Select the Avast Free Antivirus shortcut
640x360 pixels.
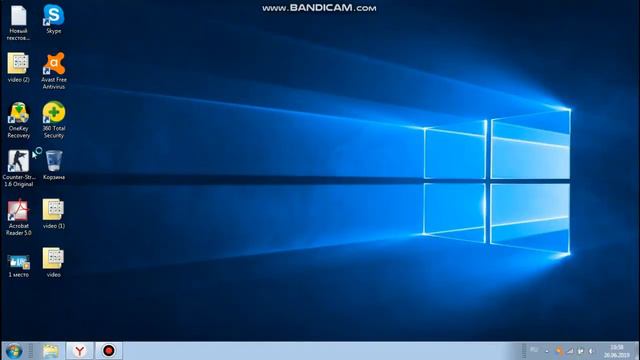click(54, 71)
